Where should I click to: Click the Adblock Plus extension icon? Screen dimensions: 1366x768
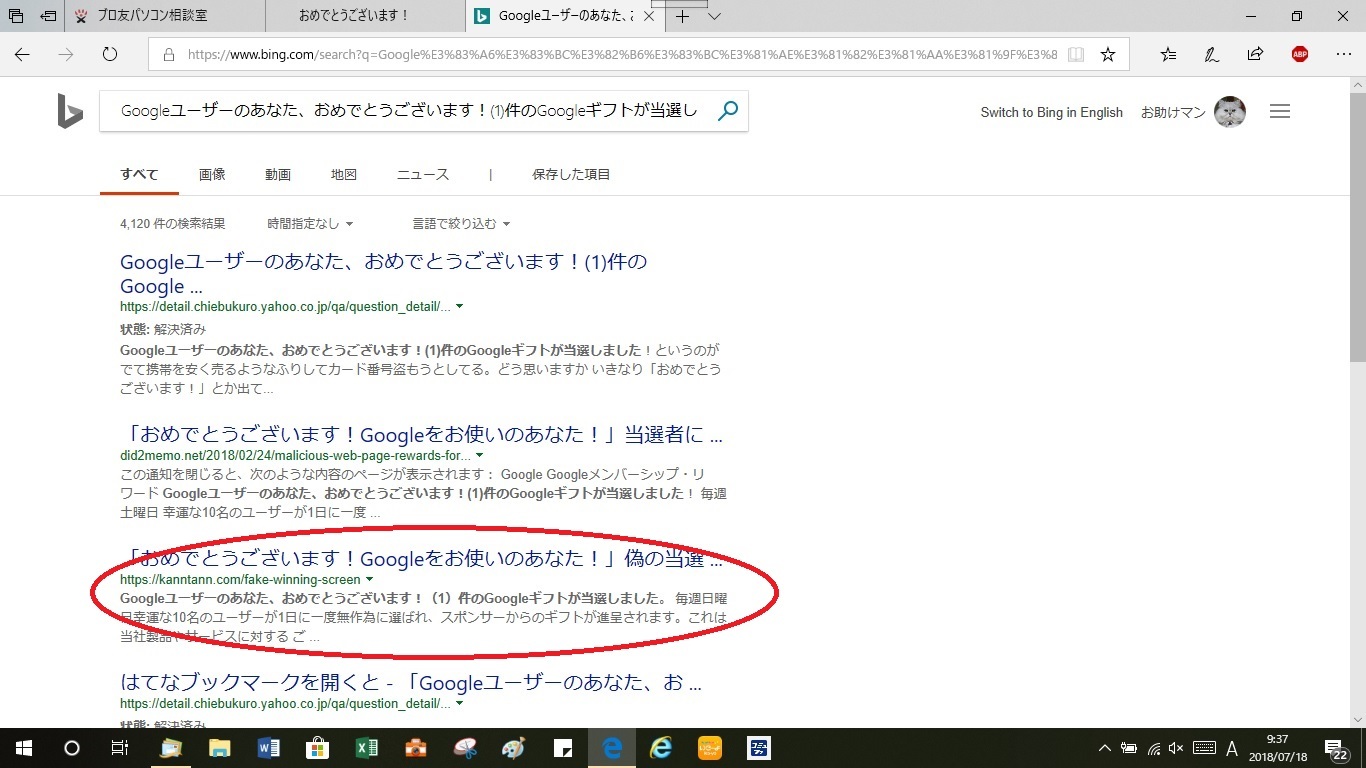[1300, 54]
